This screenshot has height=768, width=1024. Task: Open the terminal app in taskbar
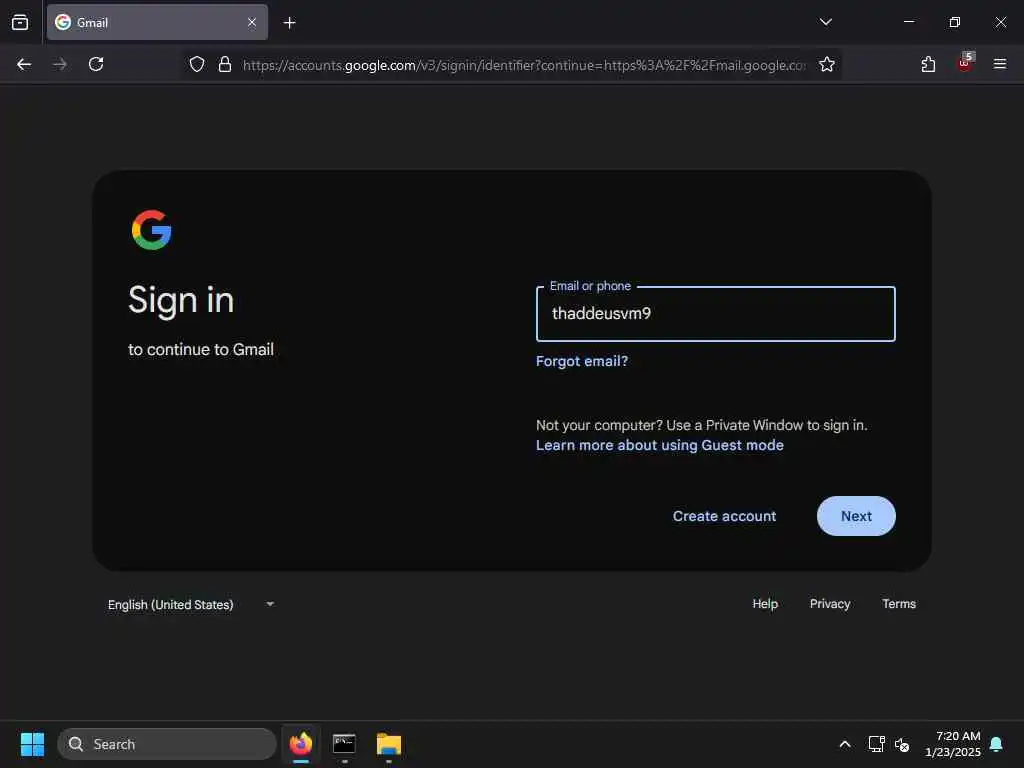click(344, 744)
